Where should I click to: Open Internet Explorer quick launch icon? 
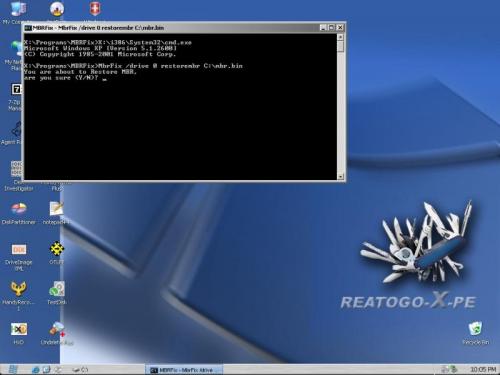pos(35,370)
